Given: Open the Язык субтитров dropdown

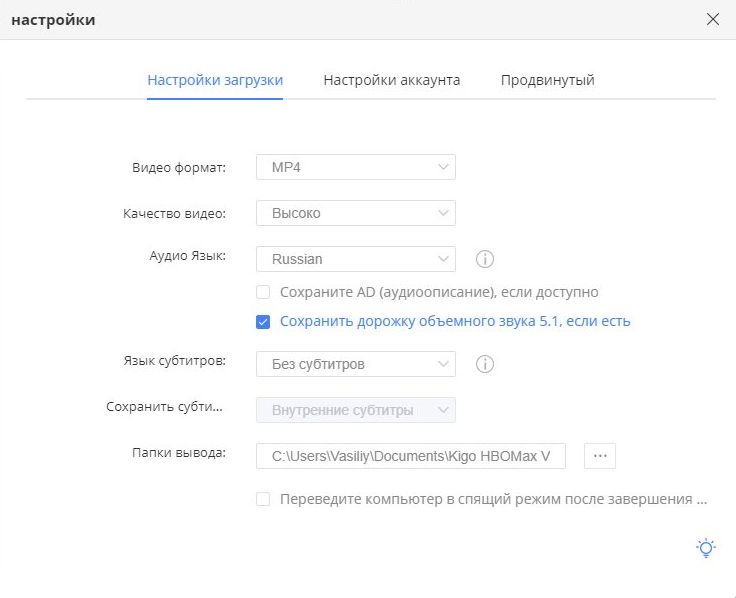Looking at the screenshot, I should 356,364.
